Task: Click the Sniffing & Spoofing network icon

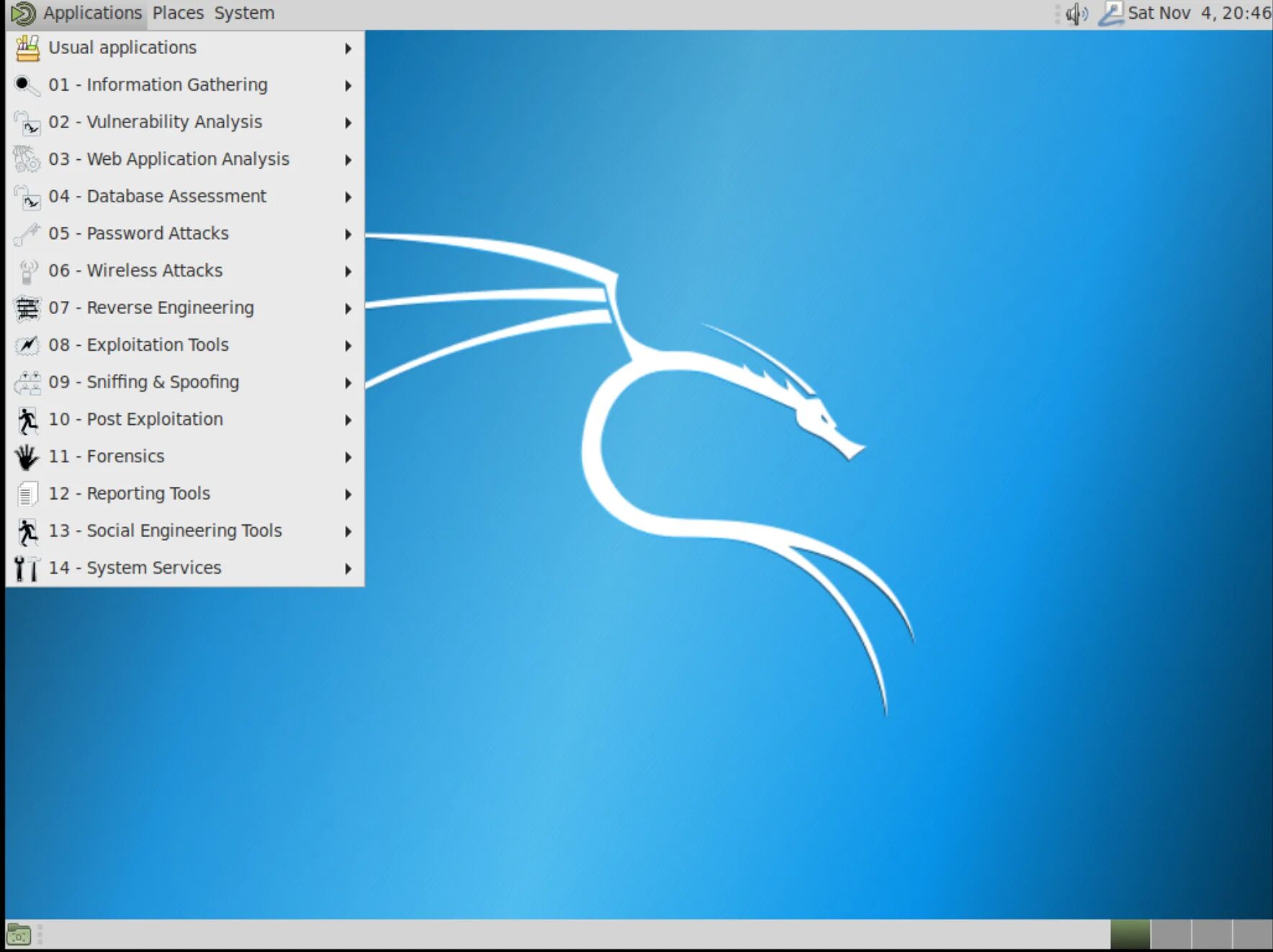Action: [27, 383]
